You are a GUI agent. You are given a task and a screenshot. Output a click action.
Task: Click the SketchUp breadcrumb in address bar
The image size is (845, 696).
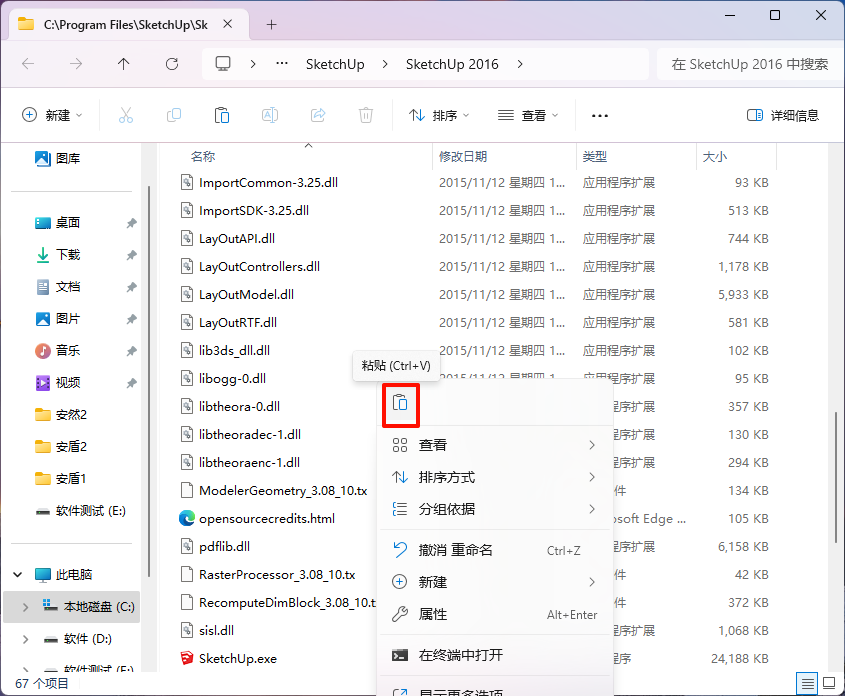pos(335,64)
